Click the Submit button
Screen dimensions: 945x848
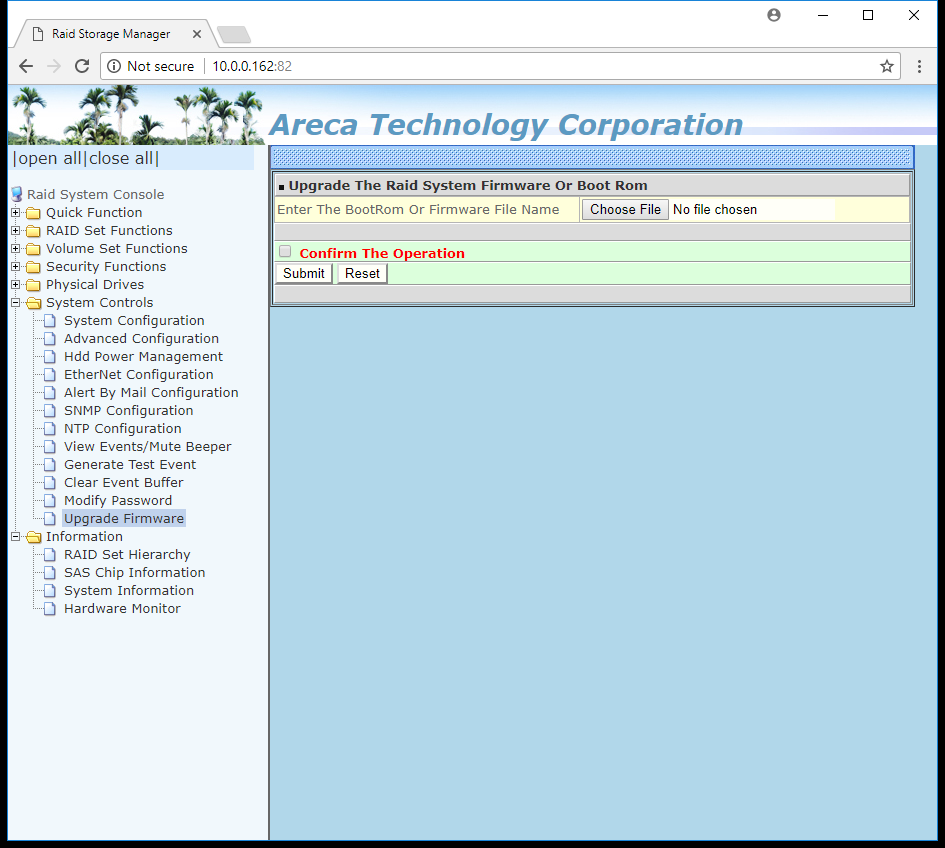tap(304, 274)
